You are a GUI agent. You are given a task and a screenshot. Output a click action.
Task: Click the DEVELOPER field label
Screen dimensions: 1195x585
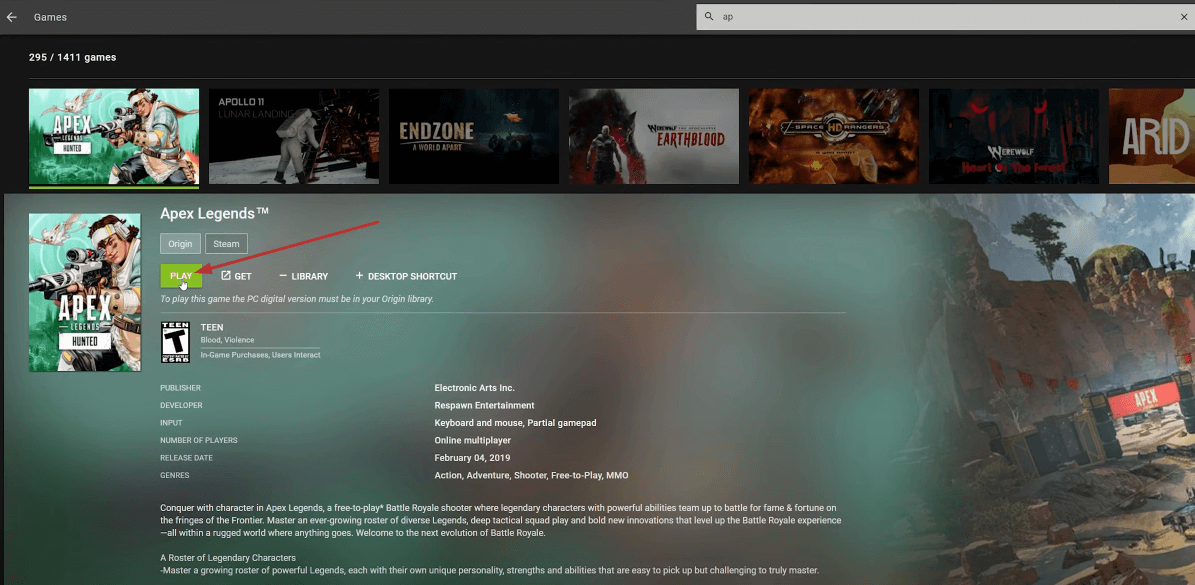[x=181, y=405]
